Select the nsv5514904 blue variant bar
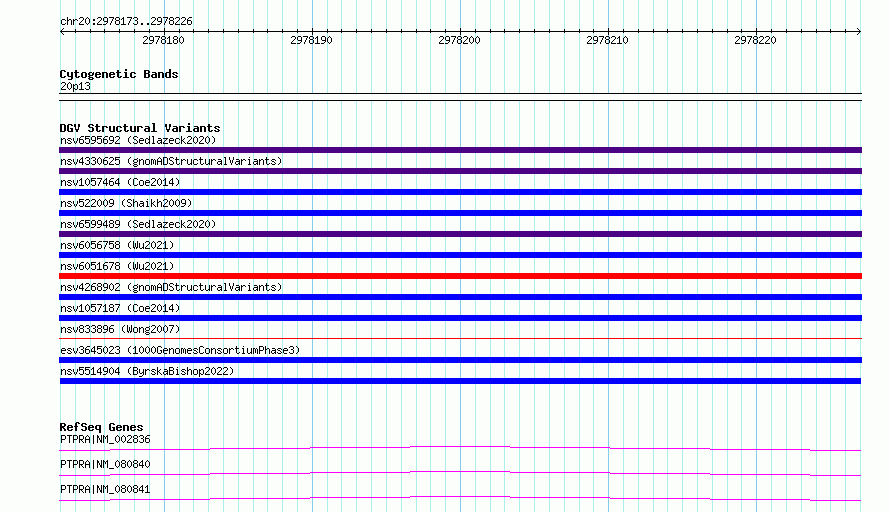Image resolution: width=890 pixels, height=512 pixels. (460, 381)
